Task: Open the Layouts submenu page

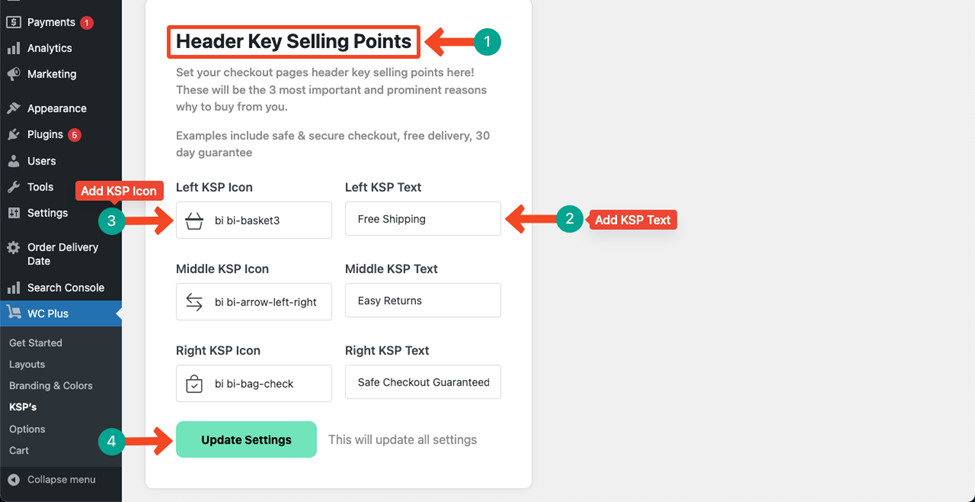Action: [x=27, y=365]
